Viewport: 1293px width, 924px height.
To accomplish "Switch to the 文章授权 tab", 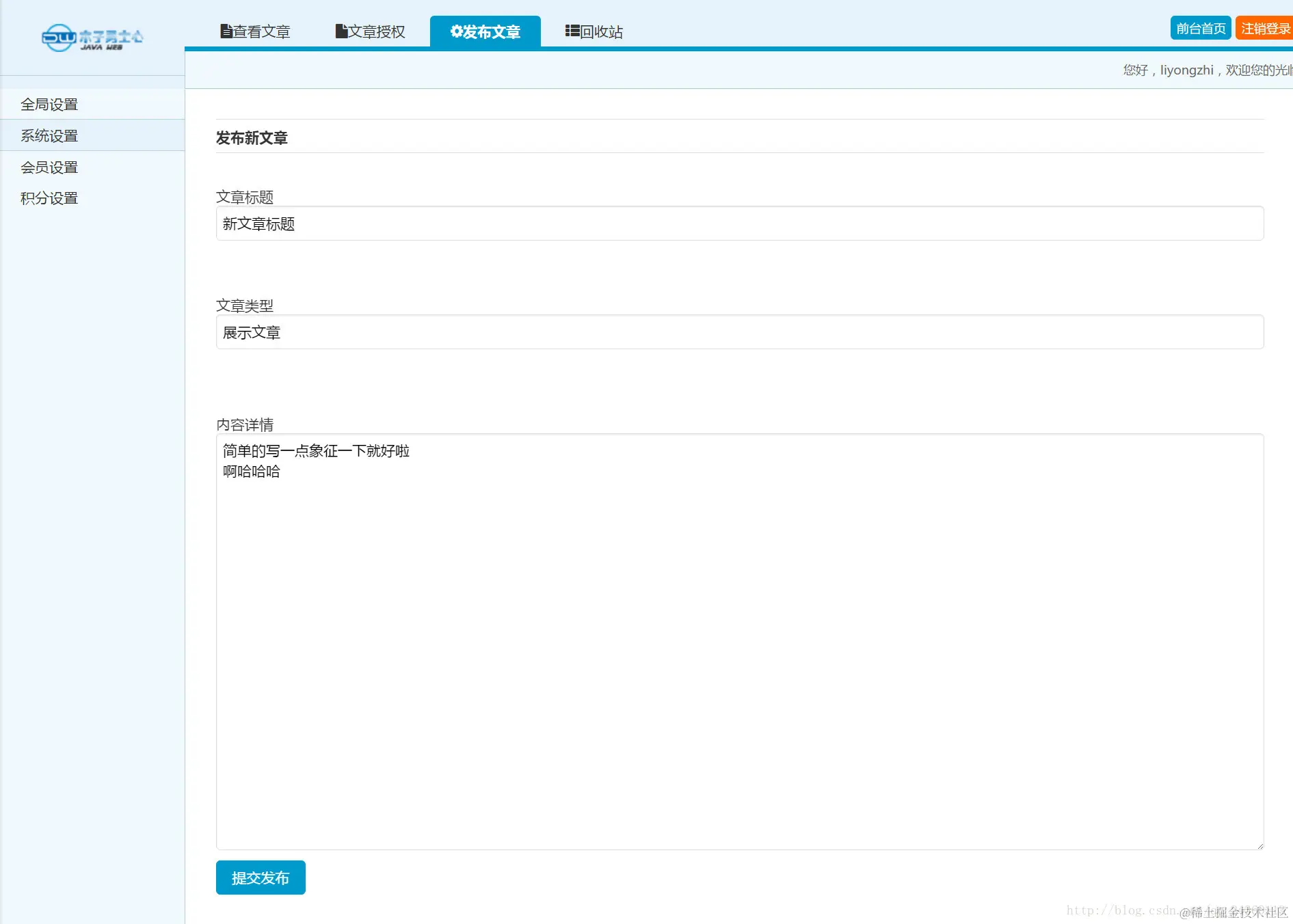I will click(x=377, y=31).
